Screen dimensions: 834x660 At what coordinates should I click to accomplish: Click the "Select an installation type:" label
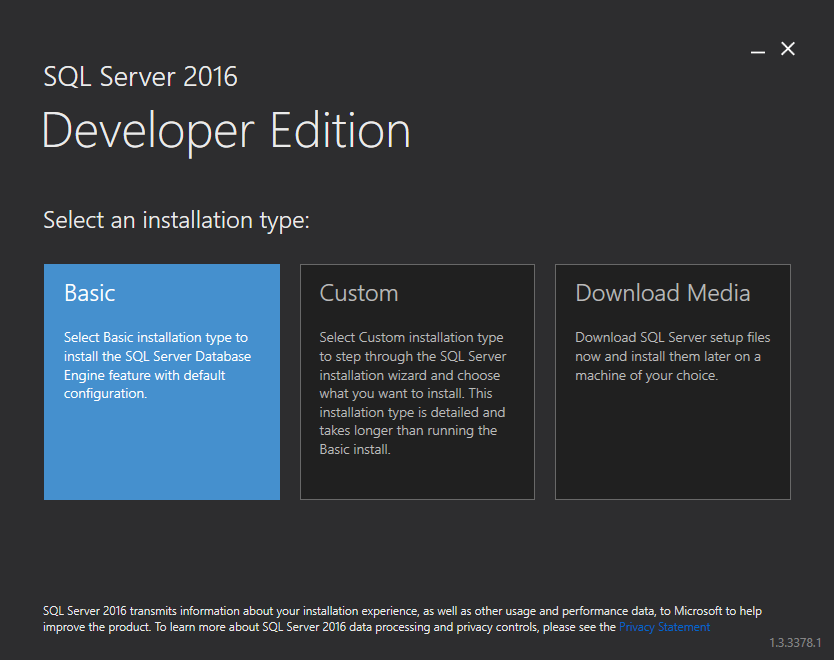(x=176, y=220)
